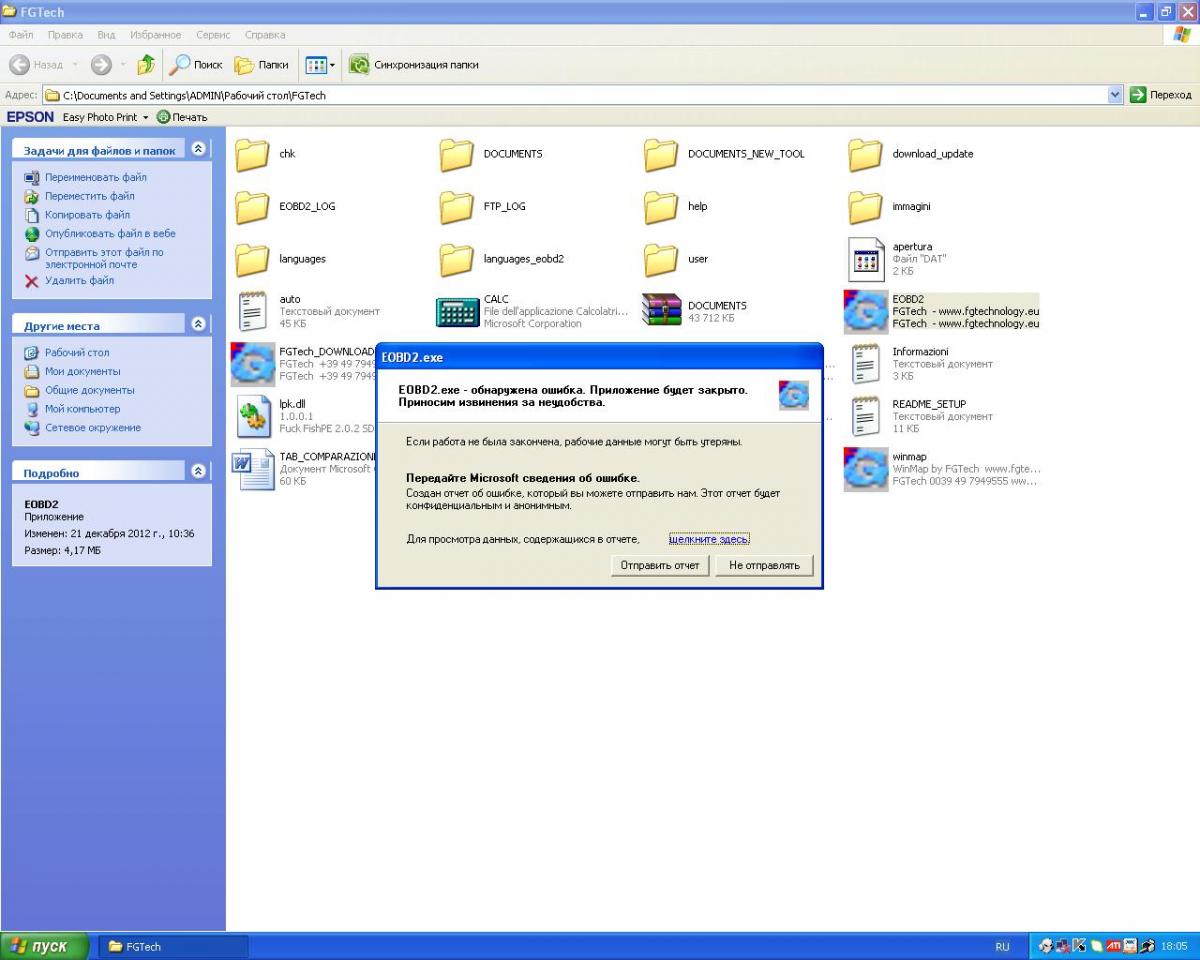This screenshot has width=1200, height=960.
Task: Click Опубликовать файл в вебе link
Action: [110, 234]
